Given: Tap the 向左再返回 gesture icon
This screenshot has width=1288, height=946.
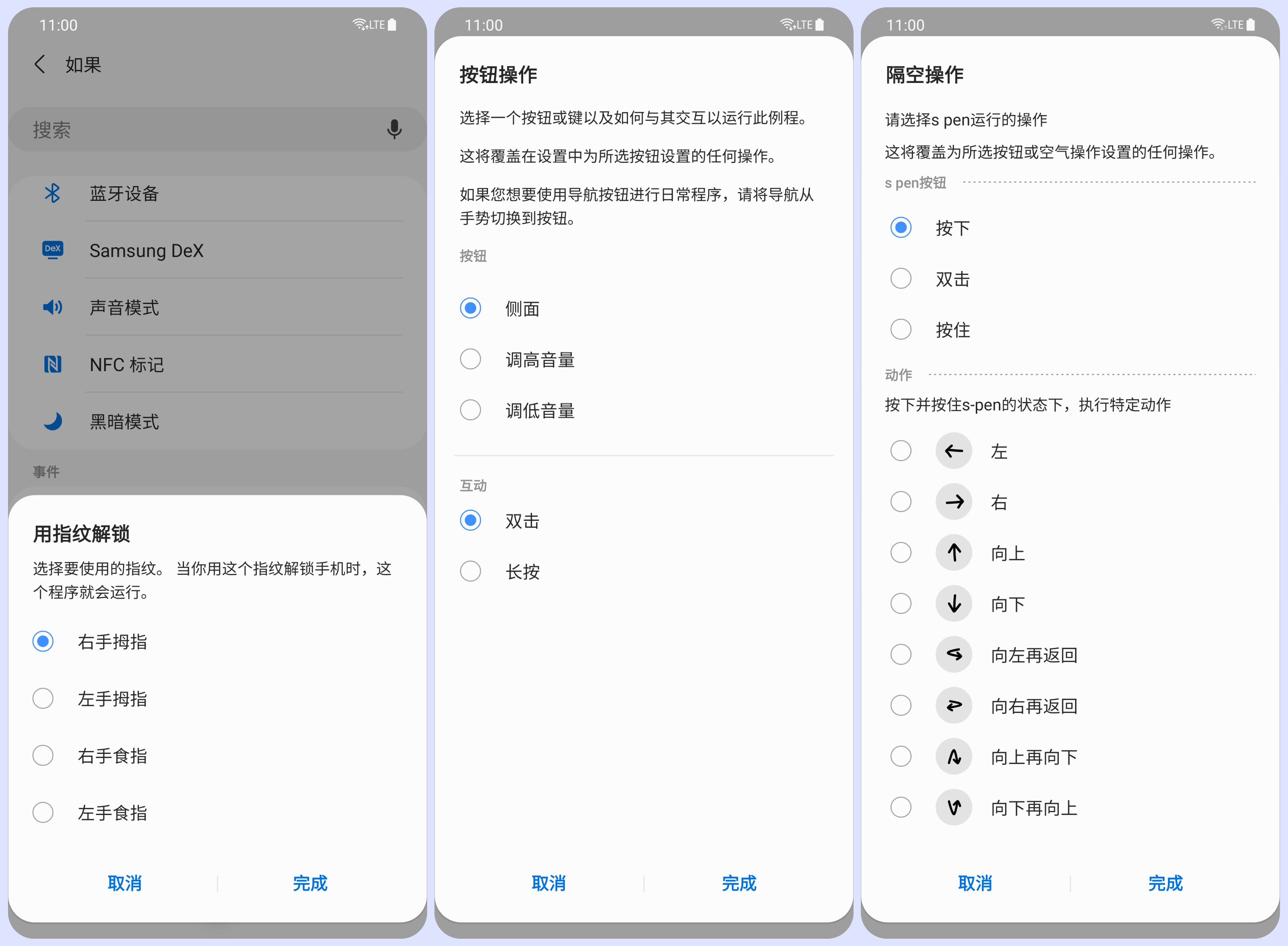Looking at the screenshot, I should click(954, 655).
